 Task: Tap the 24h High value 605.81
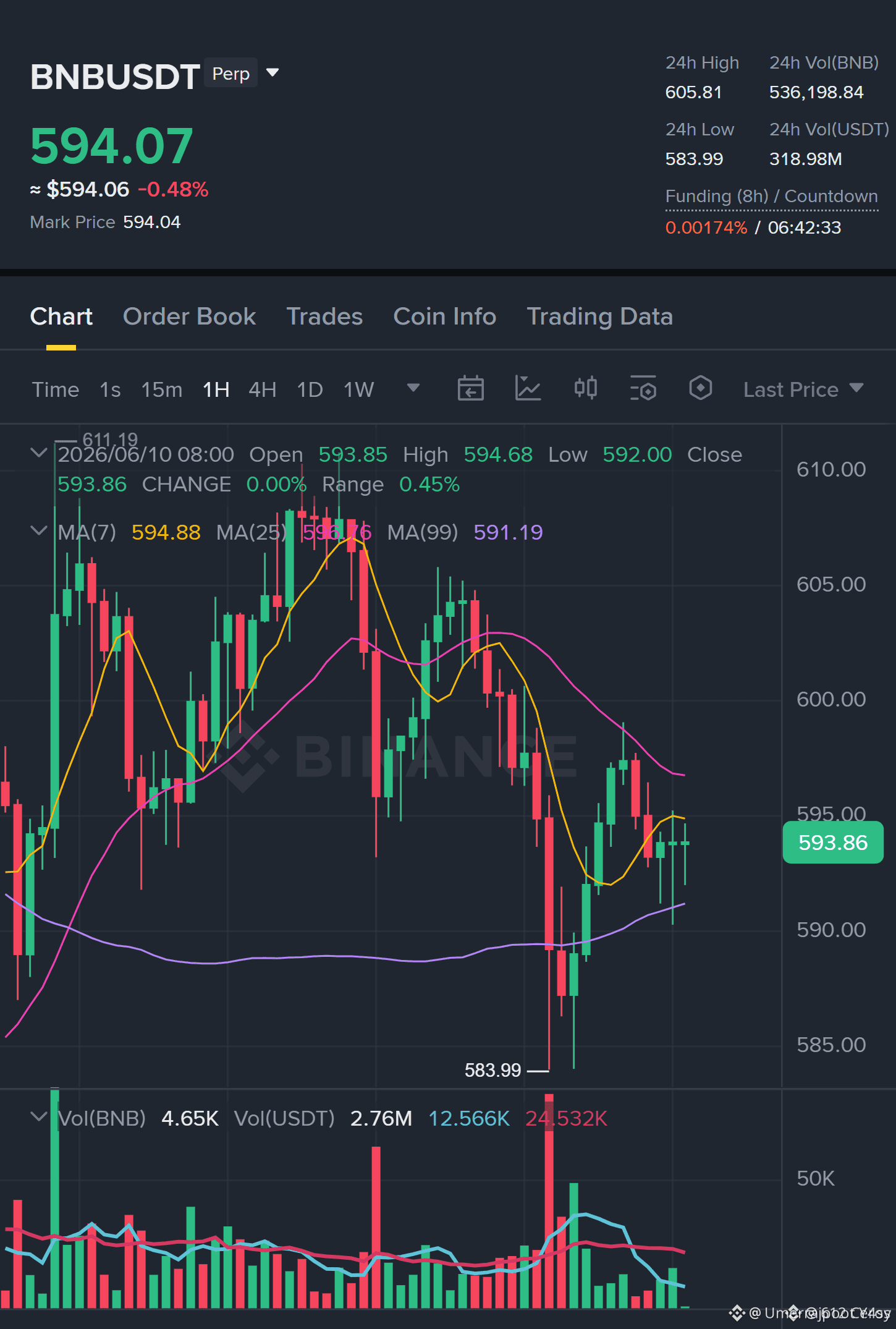click(693, 93)
